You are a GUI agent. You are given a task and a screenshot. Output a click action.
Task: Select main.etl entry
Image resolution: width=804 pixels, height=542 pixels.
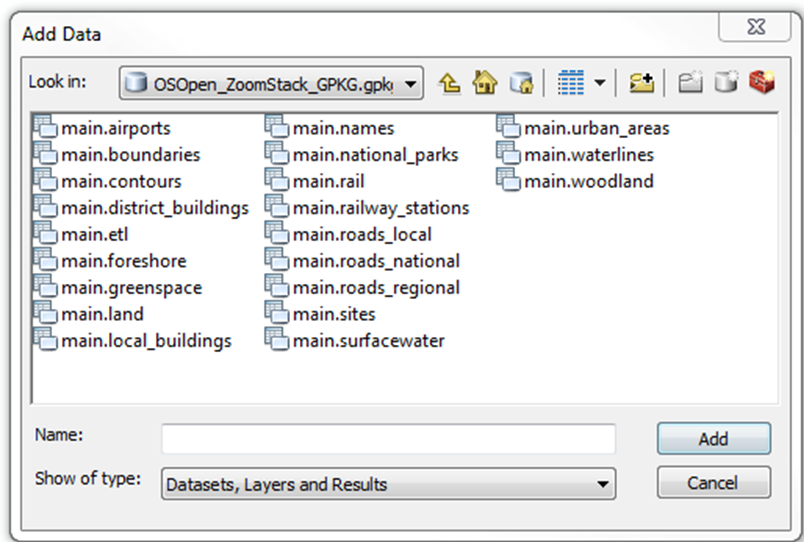[x=81, y=234]
